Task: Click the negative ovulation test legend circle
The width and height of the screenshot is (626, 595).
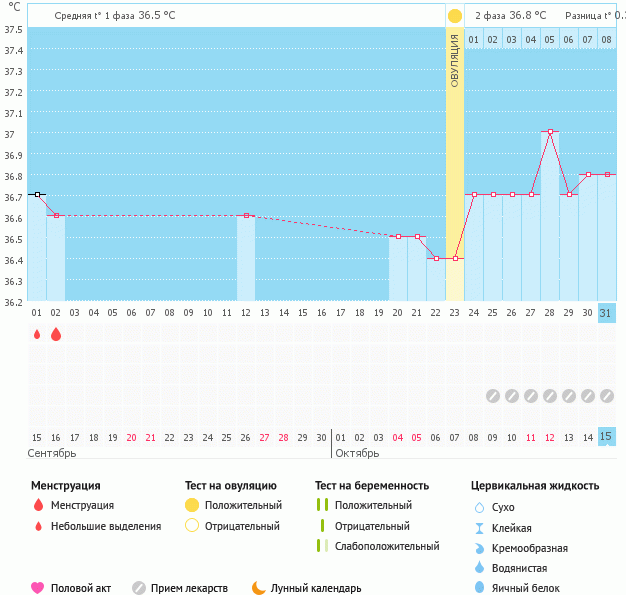Action: pos(192,526)
